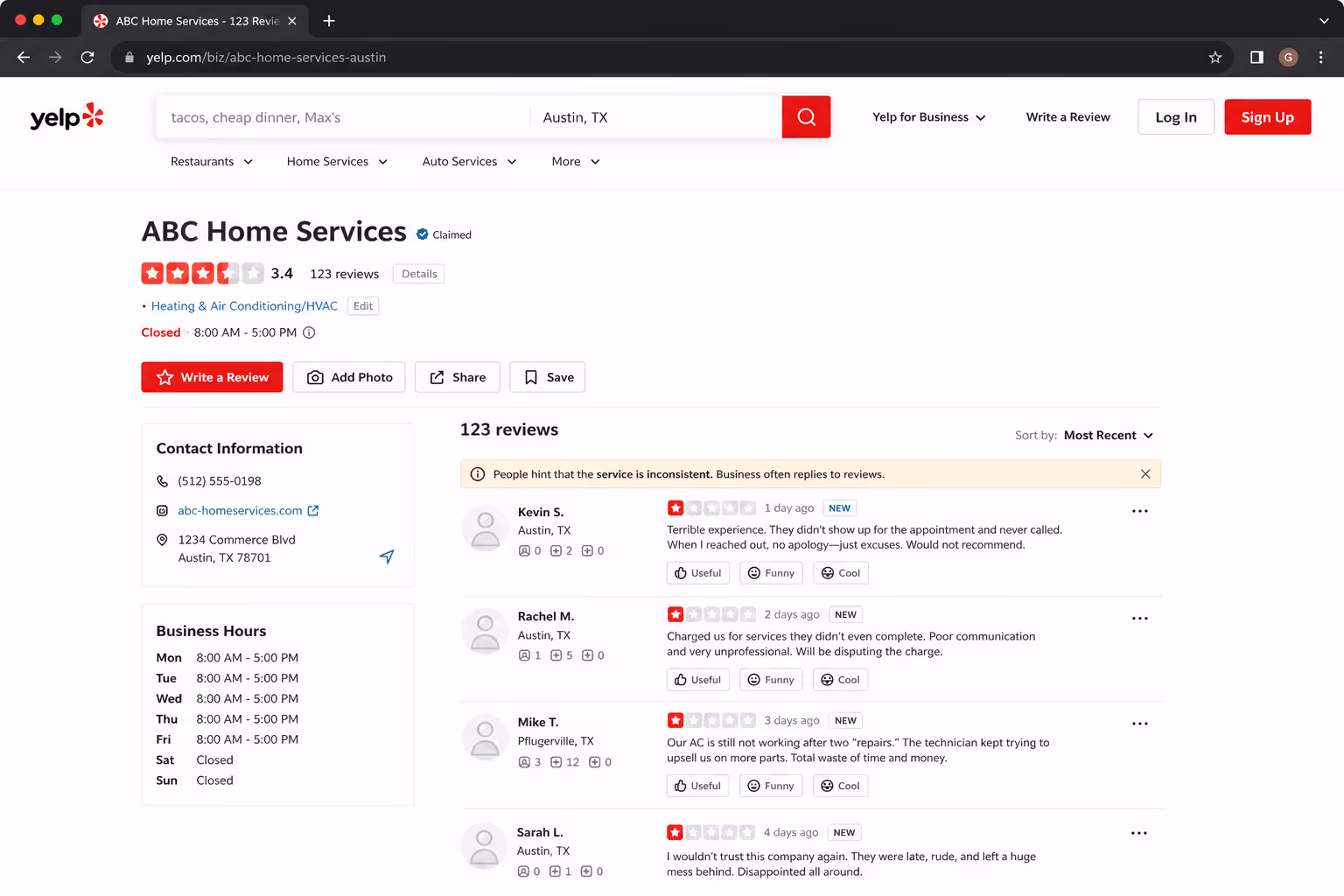
Task: Click the hours info icon beside 5:00 PM
Action: tap(309, 332)
